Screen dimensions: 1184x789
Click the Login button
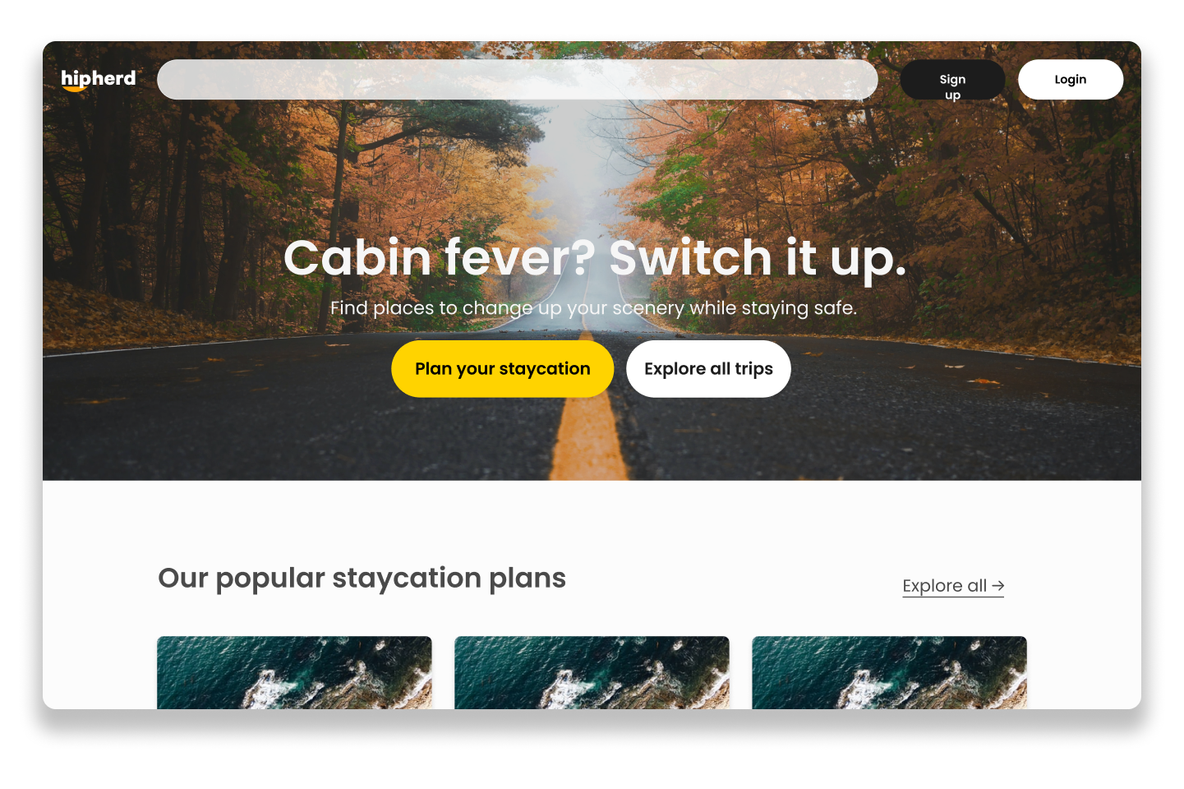click(1070, 79)
